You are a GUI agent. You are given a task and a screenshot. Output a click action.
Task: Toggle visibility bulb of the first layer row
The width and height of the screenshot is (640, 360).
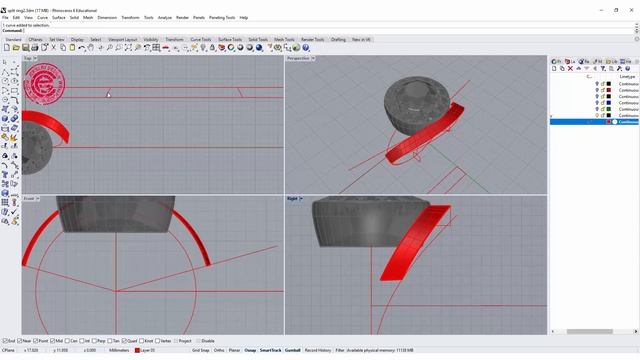click(597, 84)
